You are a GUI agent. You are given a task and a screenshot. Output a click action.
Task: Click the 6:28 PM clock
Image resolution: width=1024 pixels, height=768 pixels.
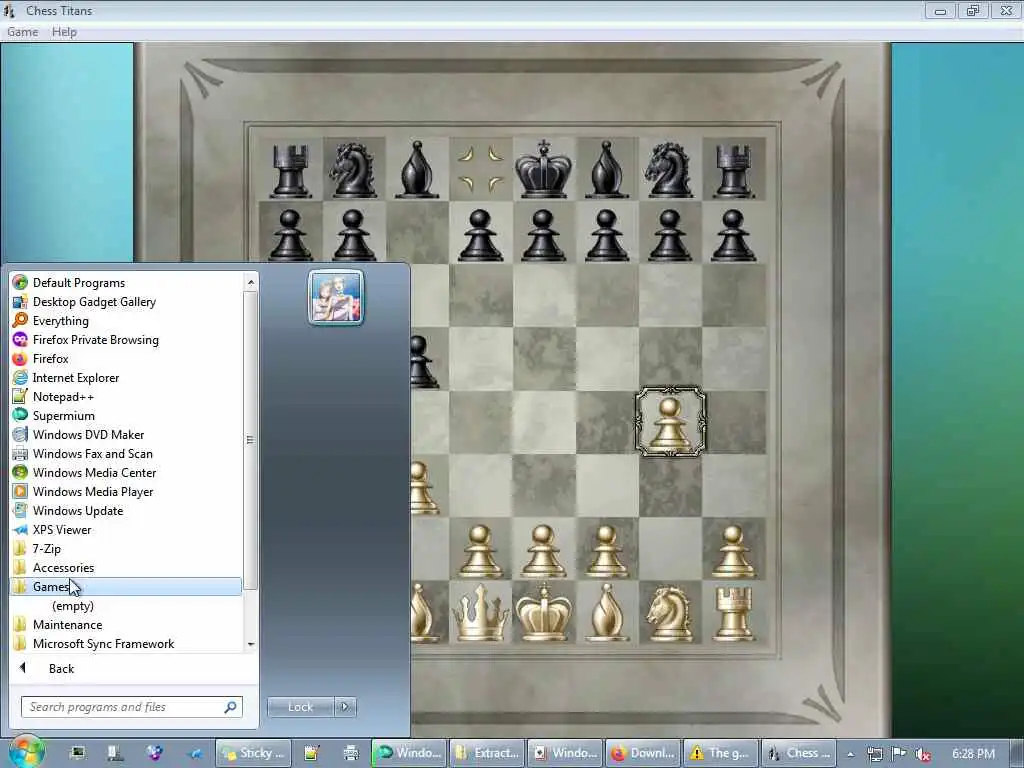[973, 753]
